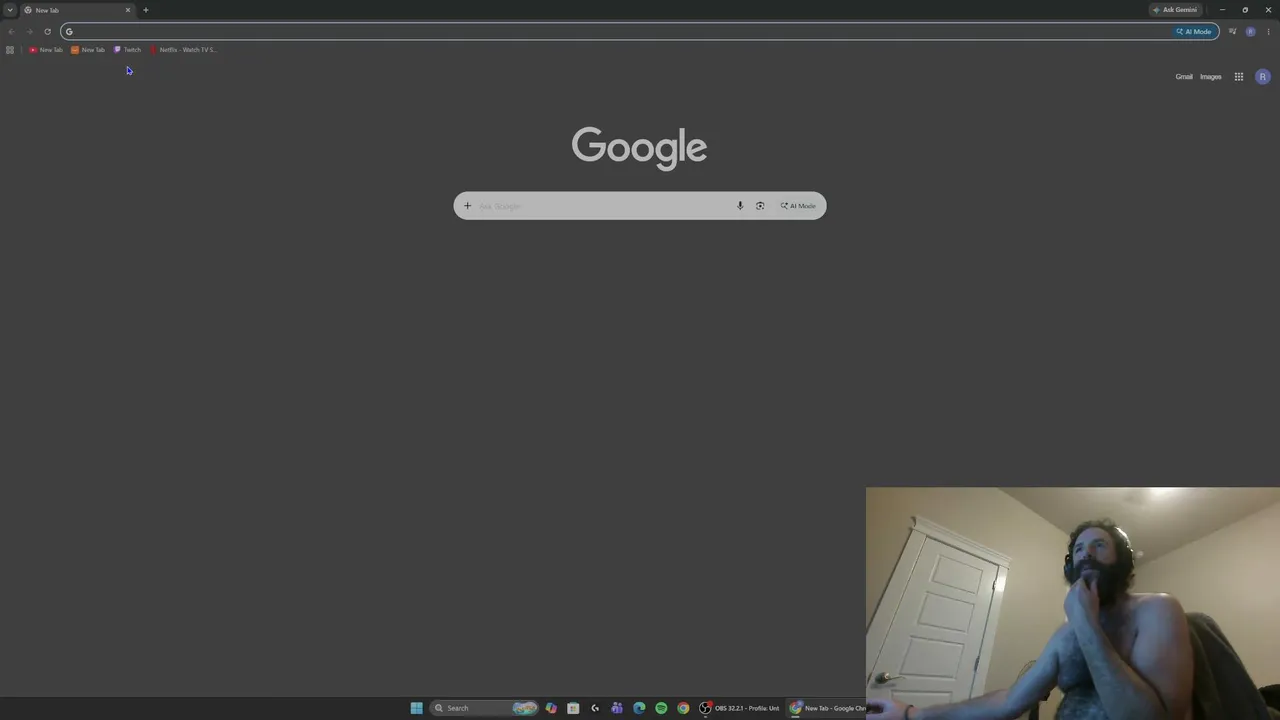This screenshot has height=720, width=1280.
Task: Open the Google account avatar on page
Action: [x=1263, y=77]
